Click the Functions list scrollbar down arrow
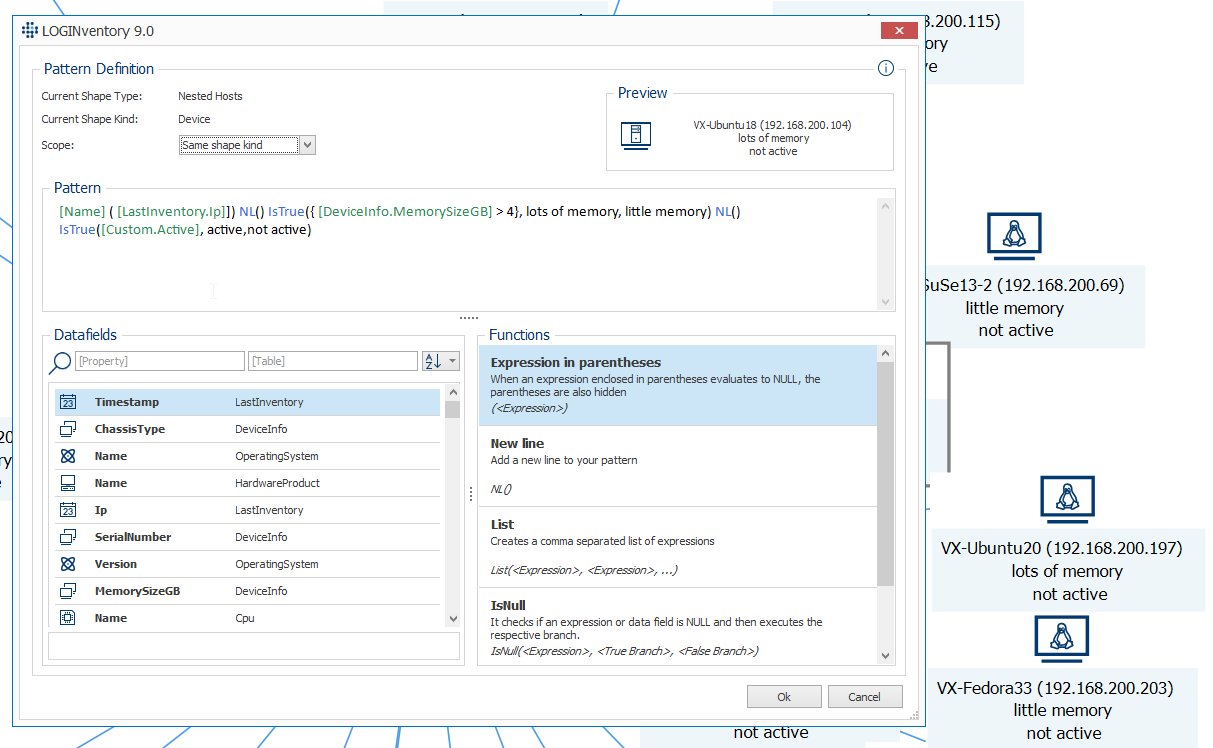 click(885, 654)
